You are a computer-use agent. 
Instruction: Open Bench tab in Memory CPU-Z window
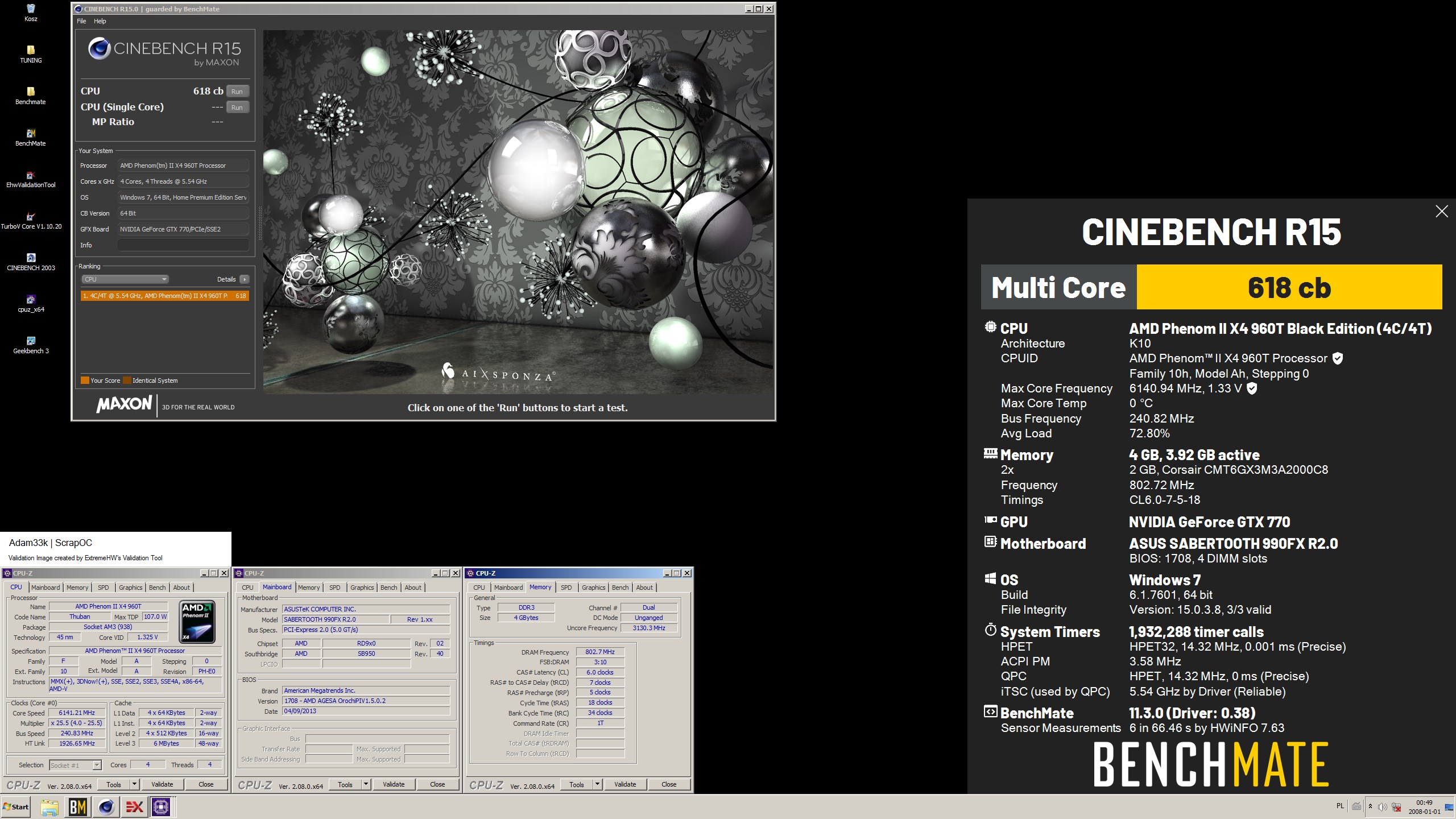click(621, 588)
